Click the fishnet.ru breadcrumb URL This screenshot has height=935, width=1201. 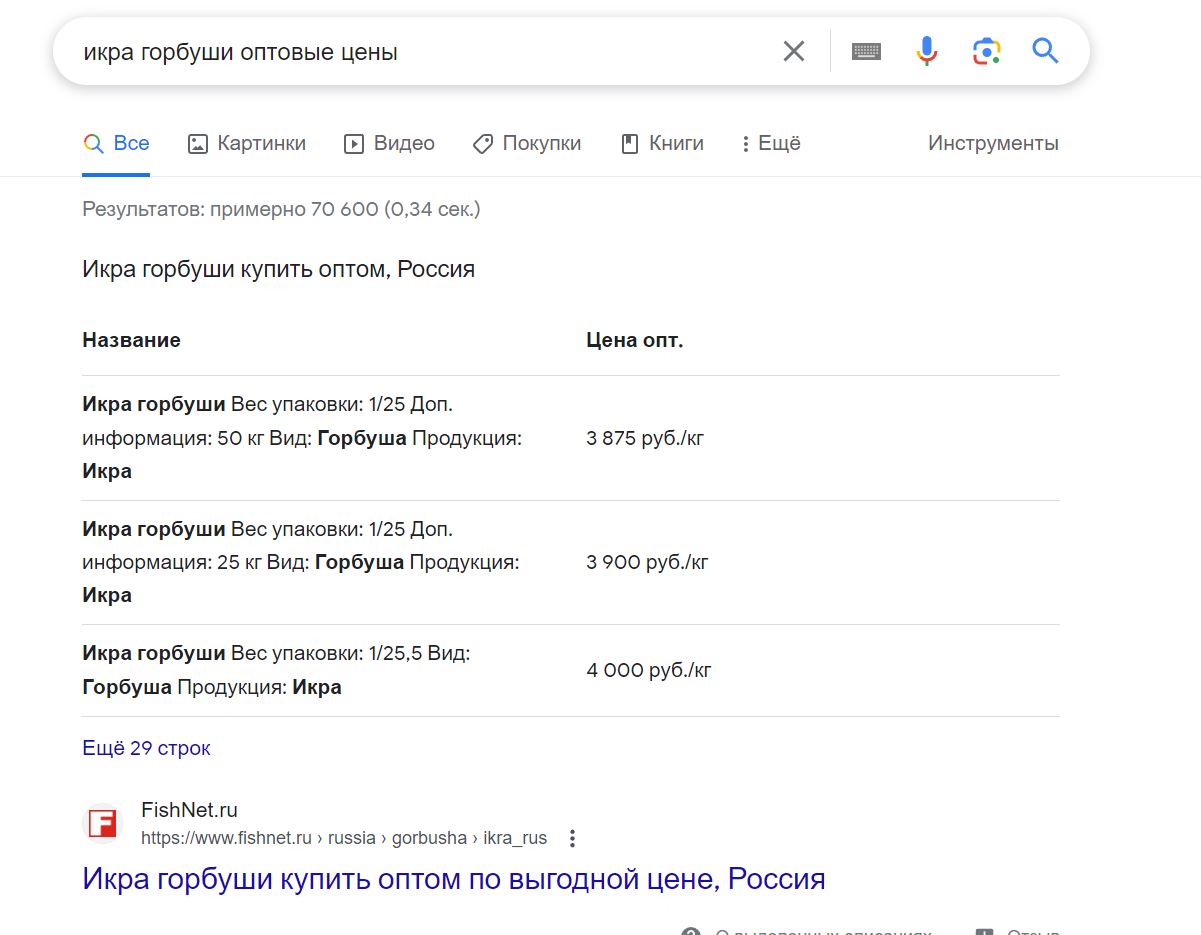coord(343,838)
